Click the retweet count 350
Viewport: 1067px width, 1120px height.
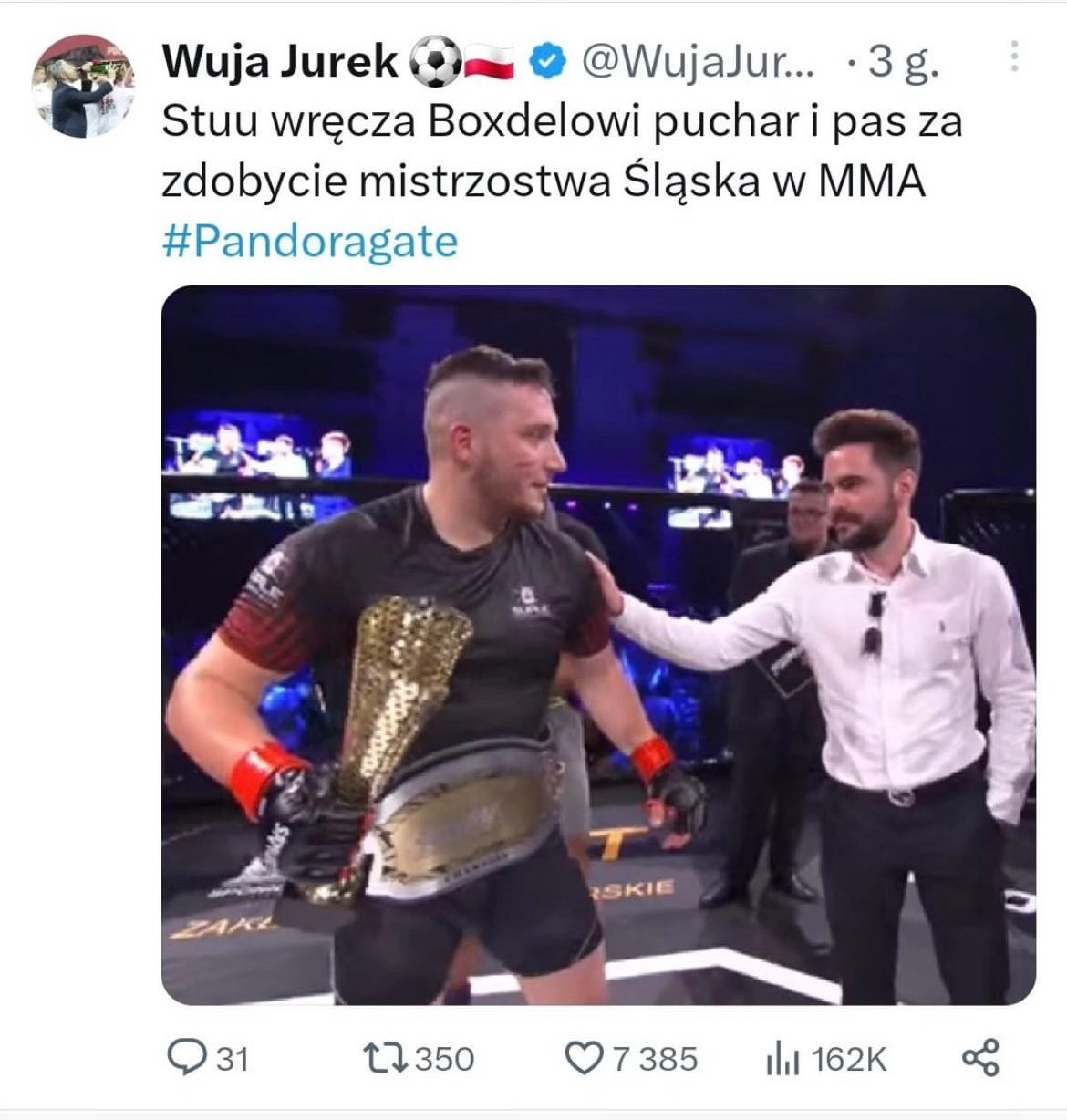[x=445, y=1059]
